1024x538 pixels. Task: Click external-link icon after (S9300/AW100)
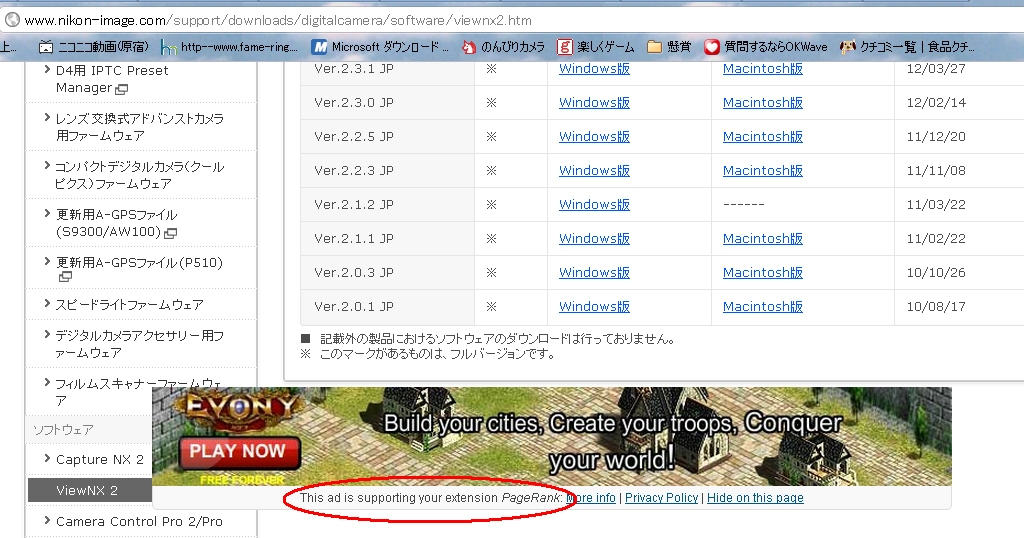(170, 232)
